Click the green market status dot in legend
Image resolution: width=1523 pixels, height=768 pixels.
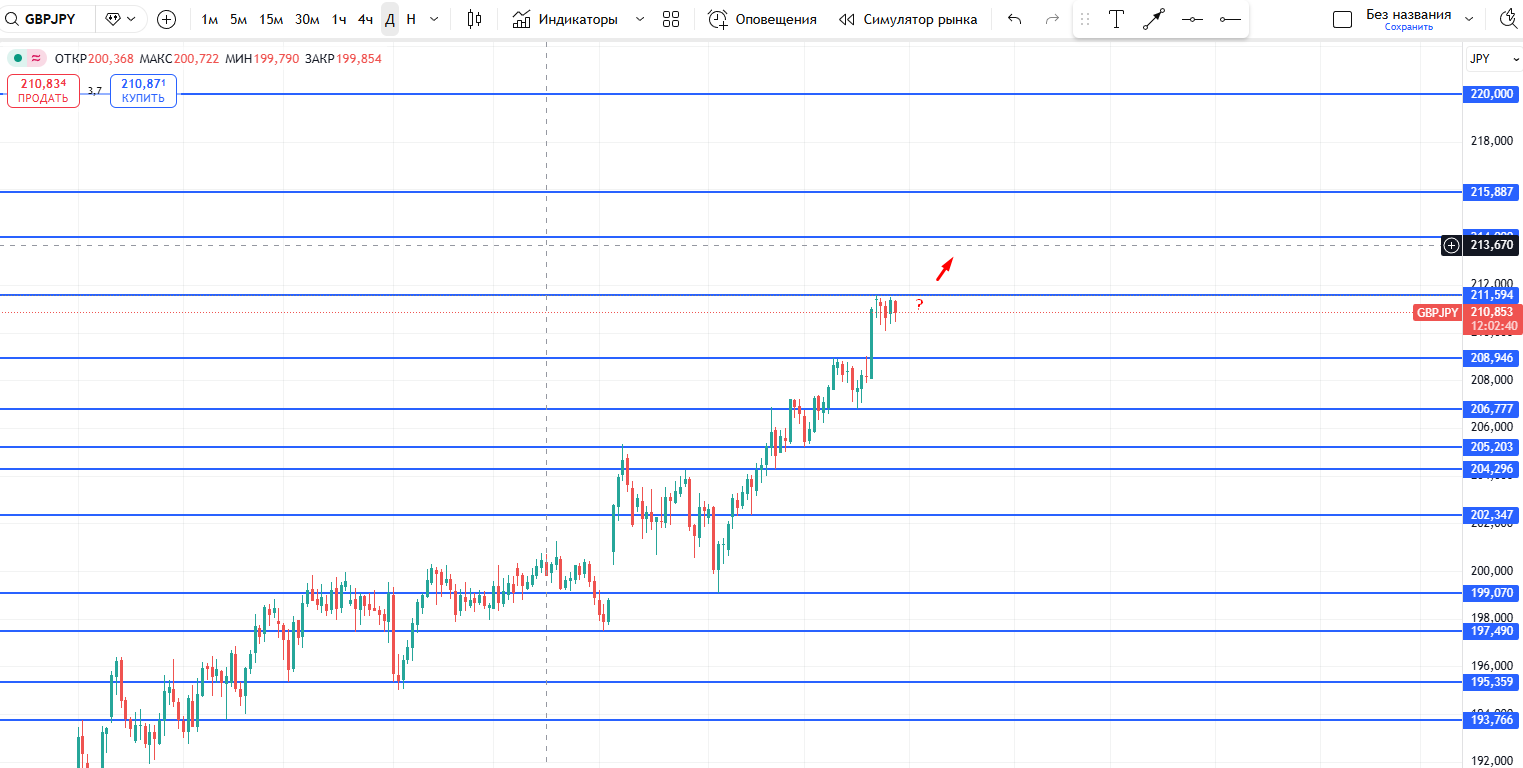tap(18, 58)
